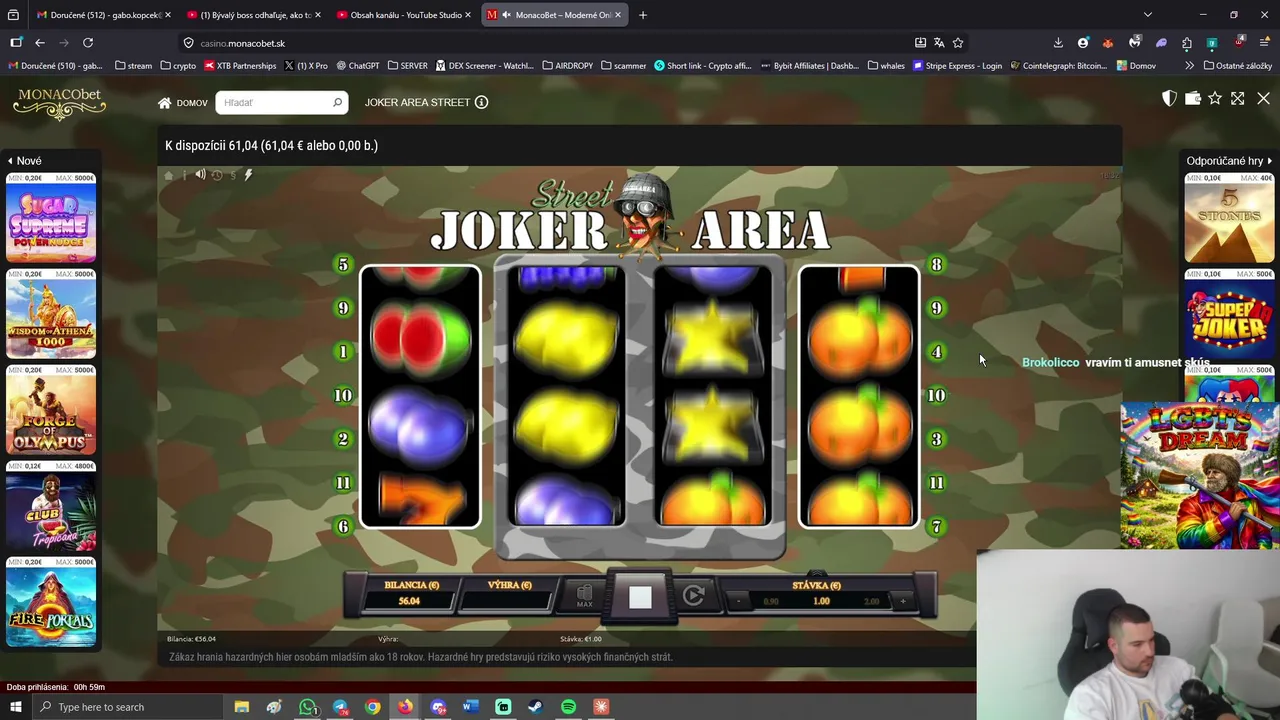The width and height of the screenshot is (1280, 720).
Task: Collapse the Nové games sidebar
Action: [23, 160]
